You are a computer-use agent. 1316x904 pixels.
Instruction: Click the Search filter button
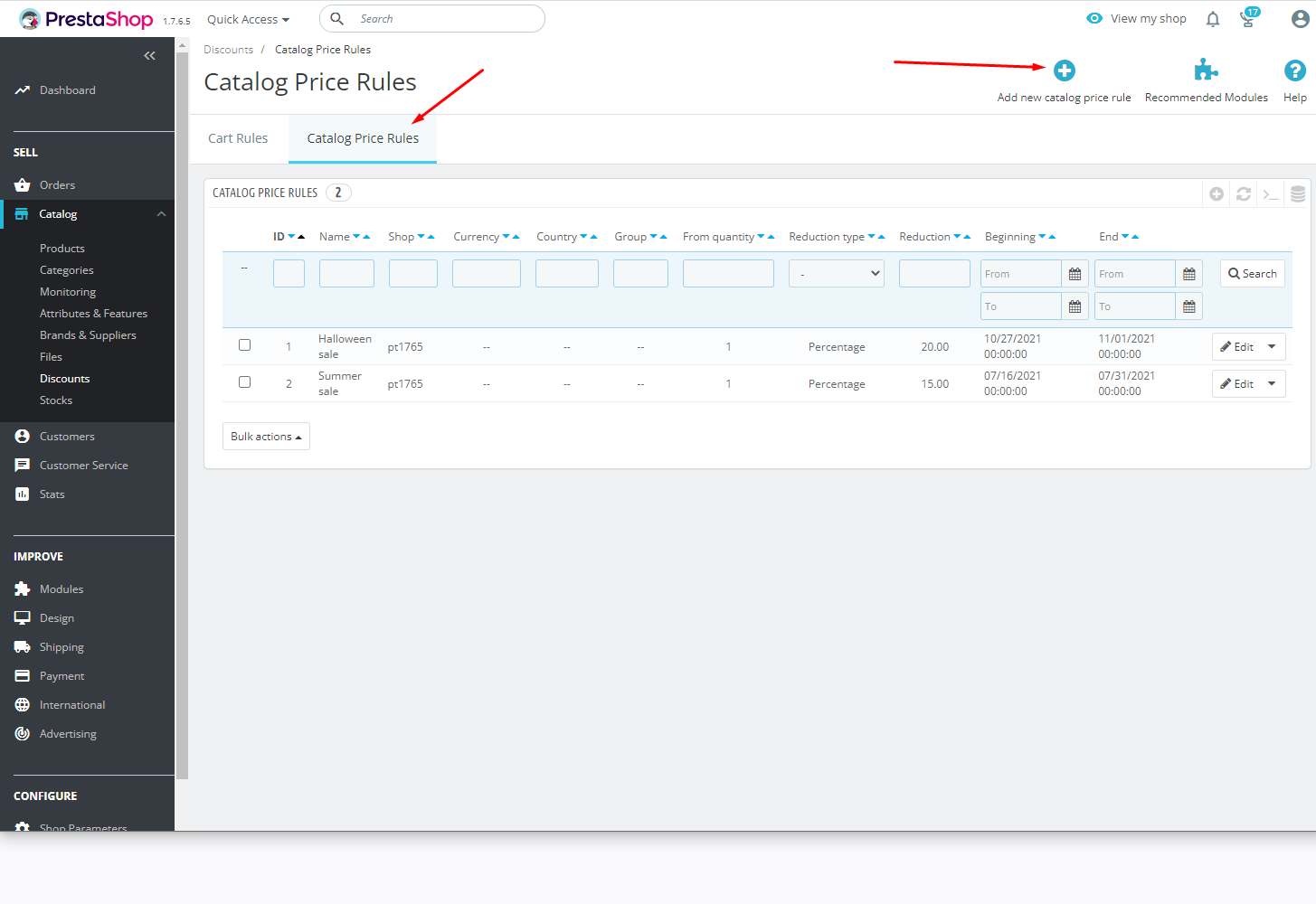(1253, 274)
